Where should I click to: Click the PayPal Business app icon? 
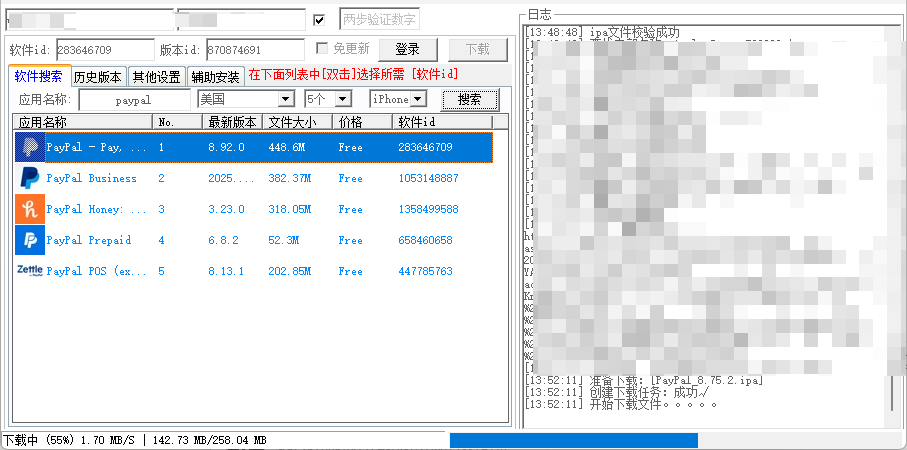(29, 178)
